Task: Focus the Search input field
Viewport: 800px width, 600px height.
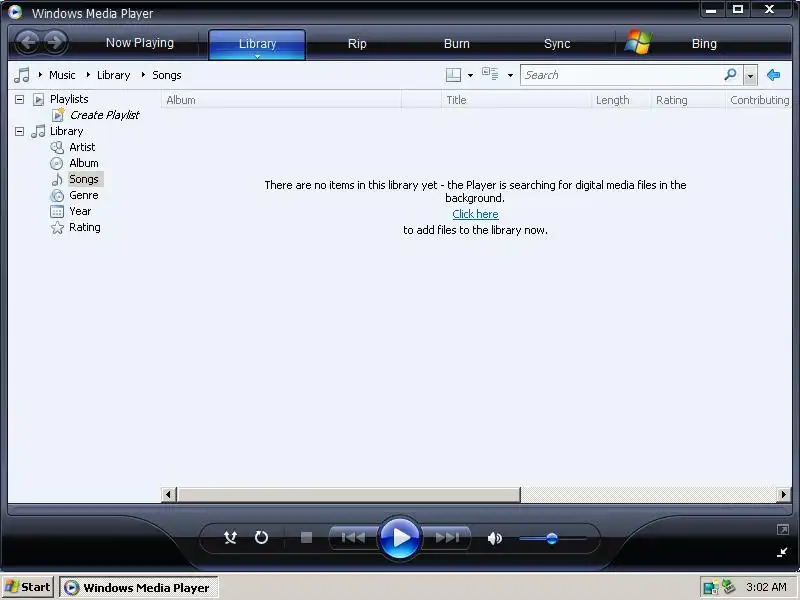Action: 621,75
